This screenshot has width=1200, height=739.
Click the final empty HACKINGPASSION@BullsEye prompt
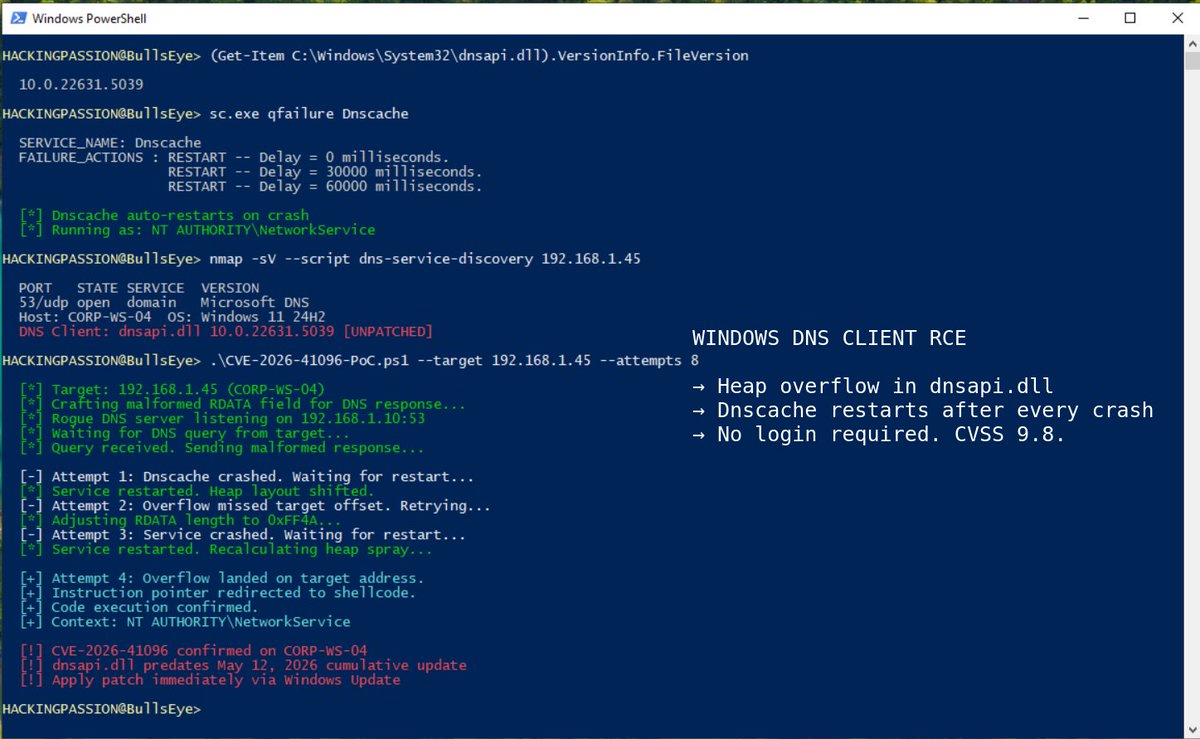[x=101, y=709]
